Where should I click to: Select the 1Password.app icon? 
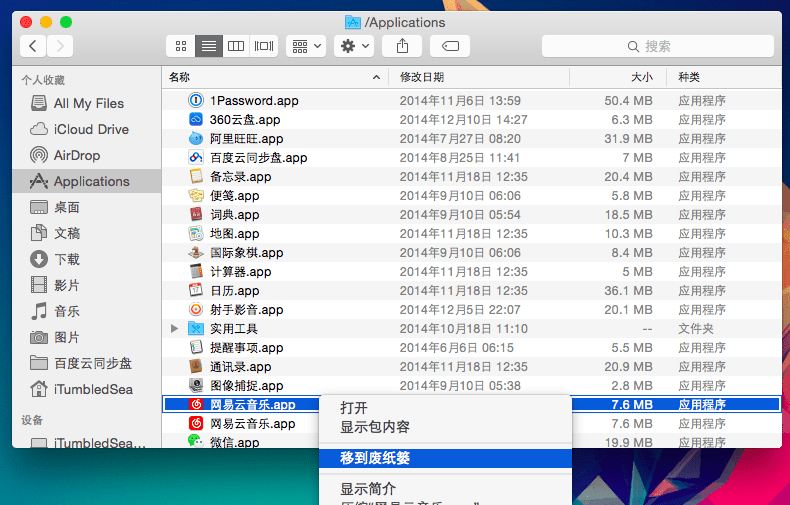coord(195,100)
